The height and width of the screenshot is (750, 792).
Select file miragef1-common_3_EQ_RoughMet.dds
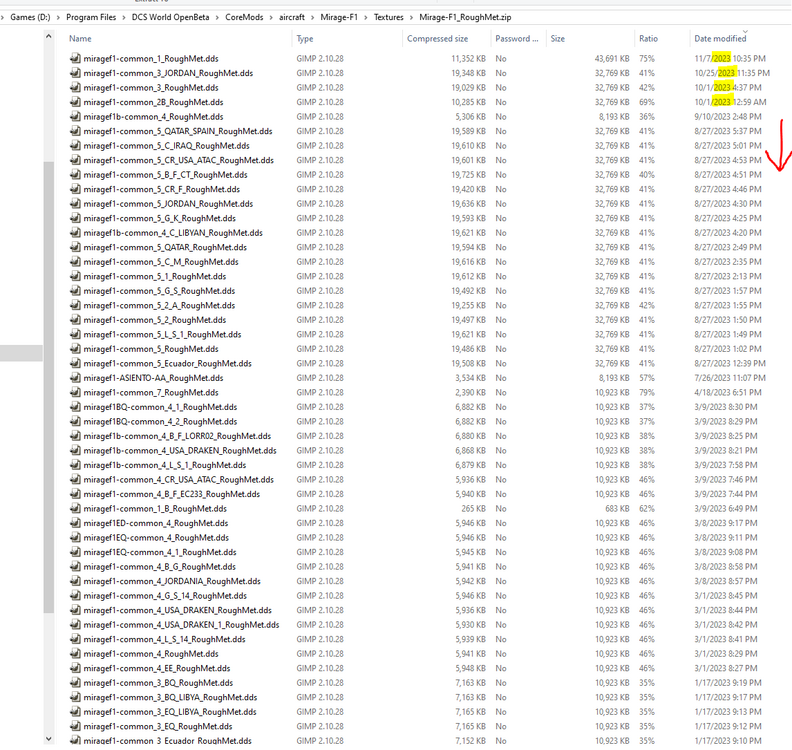click(158, 726)
